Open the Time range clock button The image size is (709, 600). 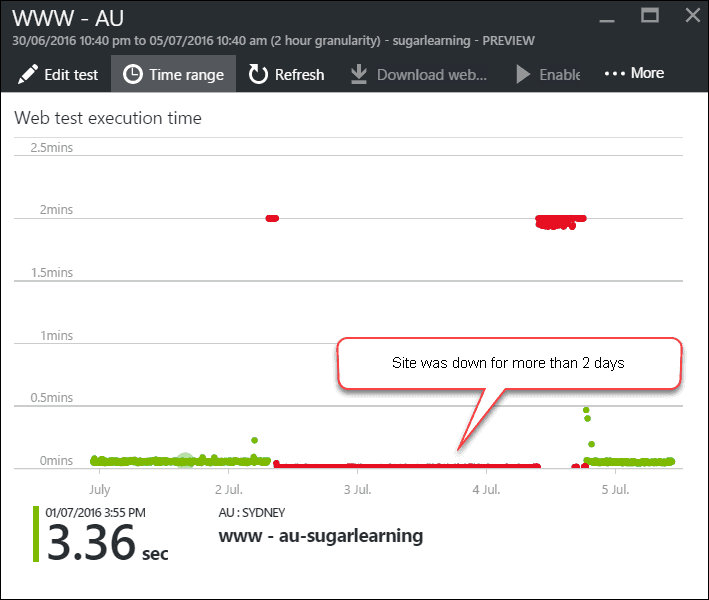(x=133, y=74)
